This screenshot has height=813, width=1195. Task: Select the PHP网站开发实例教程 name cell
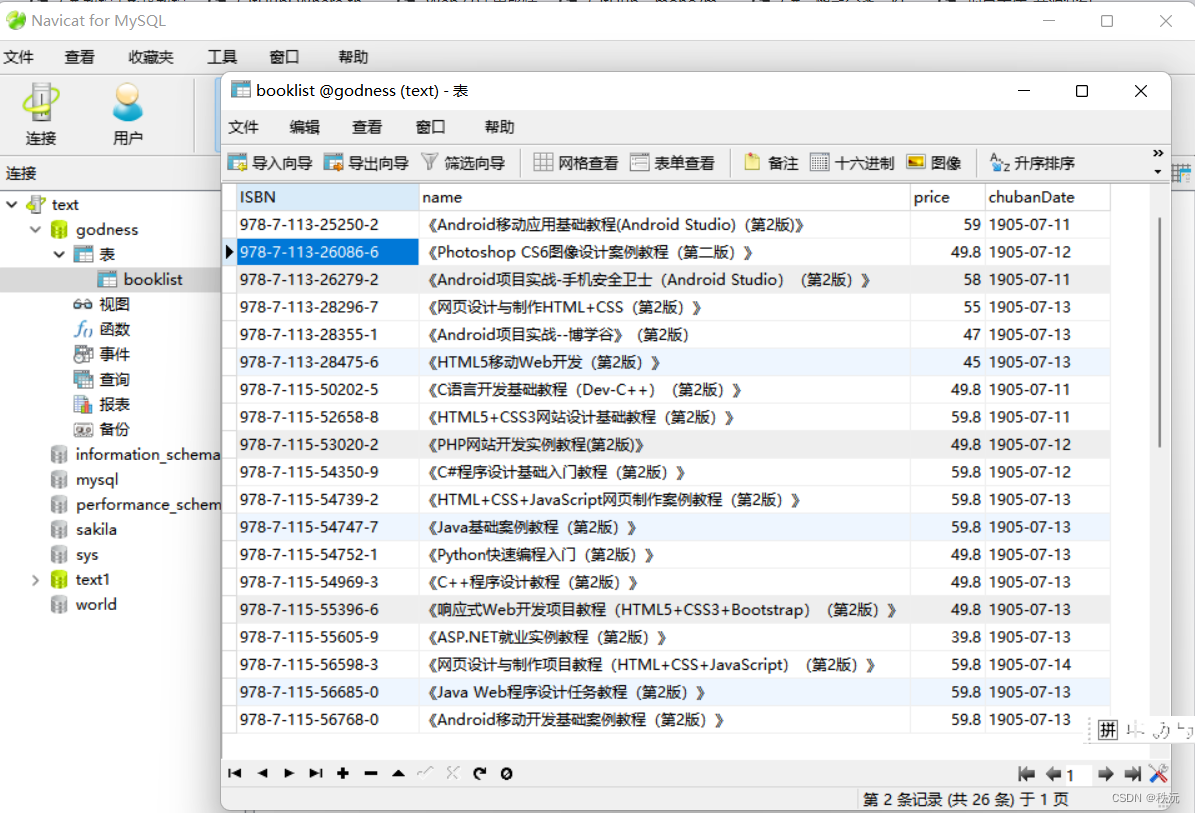click(x=665, y=445)
